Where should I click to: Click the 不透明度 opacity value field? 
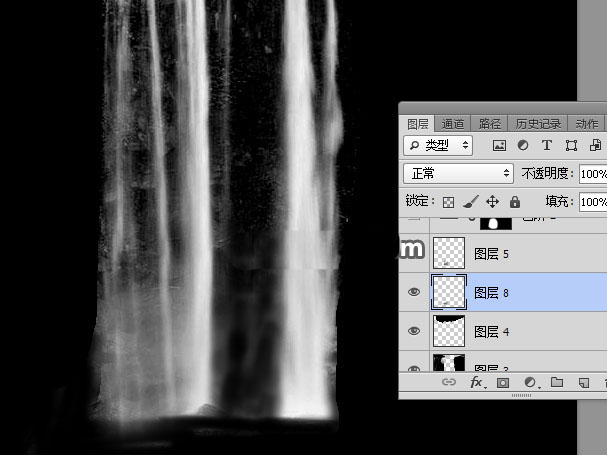(x=592, y=174)
